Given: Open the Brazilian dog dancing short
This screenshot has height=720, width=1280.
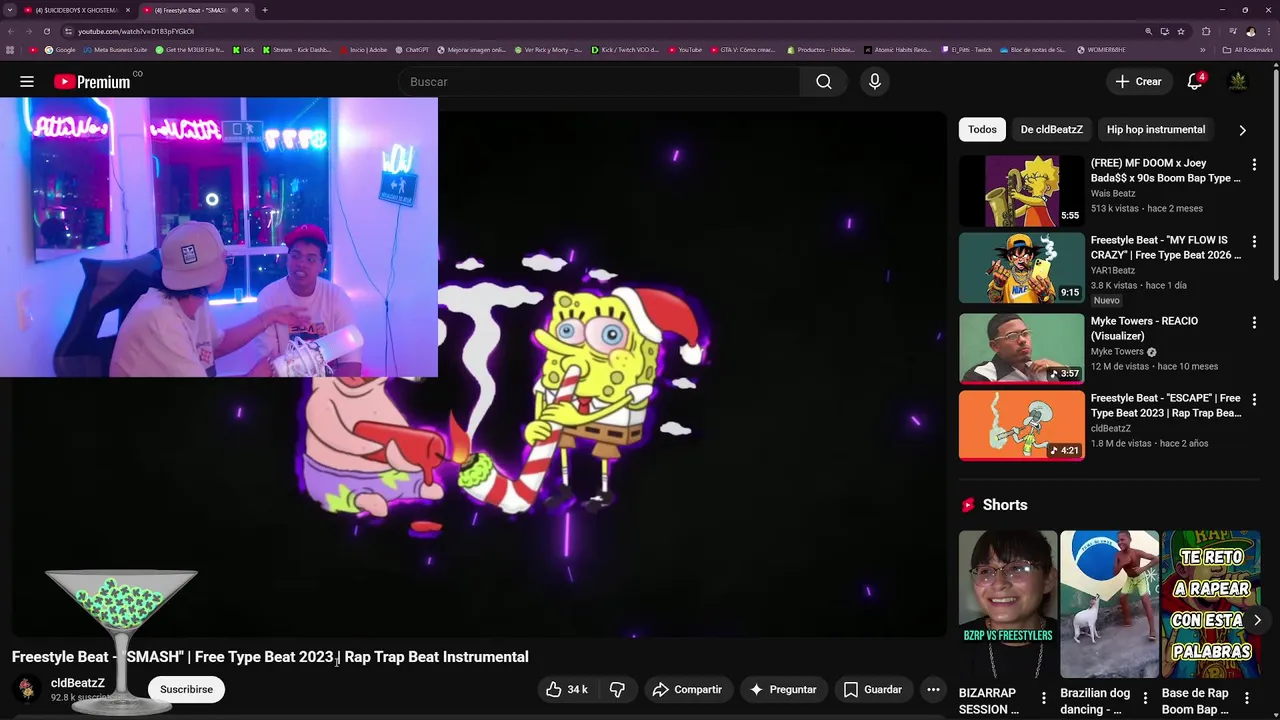Looking at the screenshot, I should point(1109,604).
